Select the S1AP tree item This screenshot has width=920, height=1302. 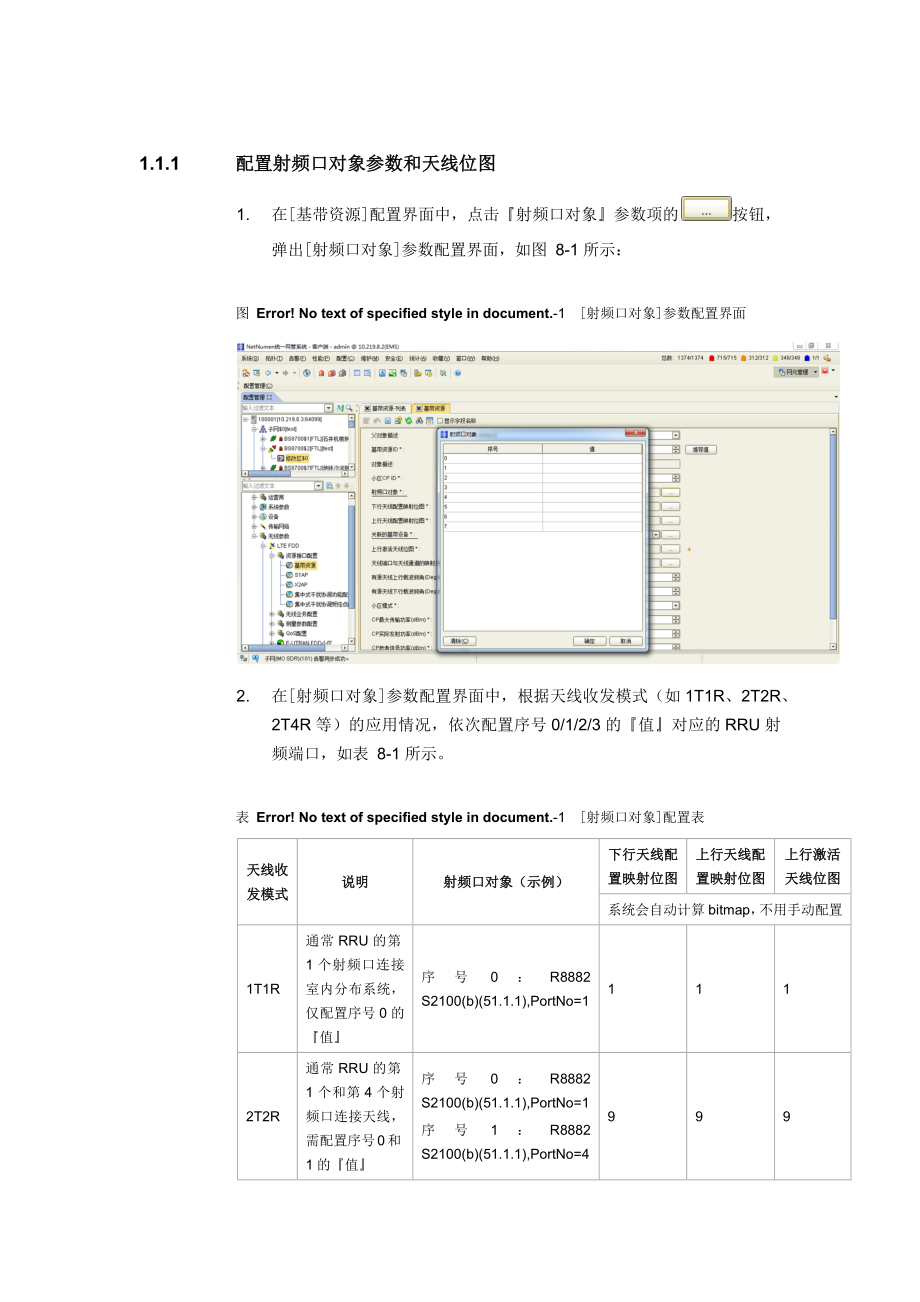[299, 575]
